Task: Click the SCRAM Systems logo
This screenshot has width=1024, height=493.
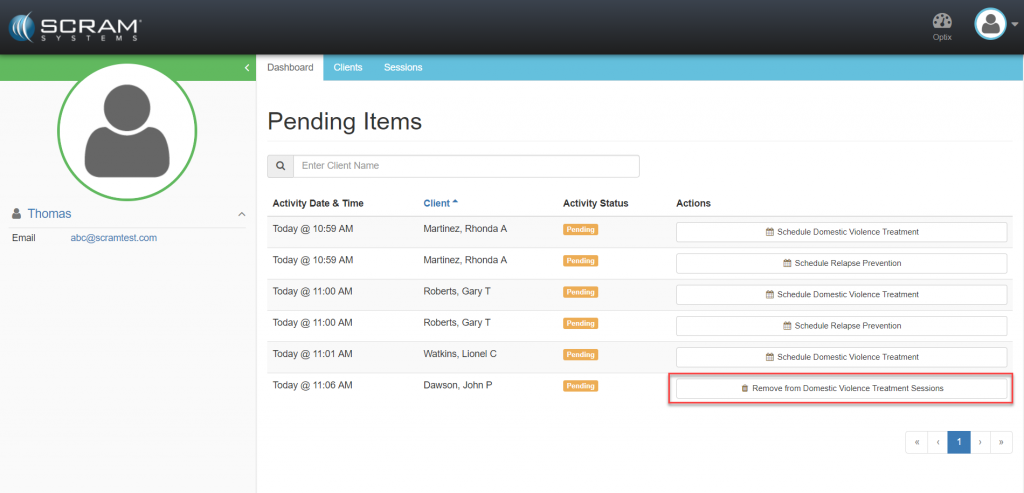Action: 77,27
